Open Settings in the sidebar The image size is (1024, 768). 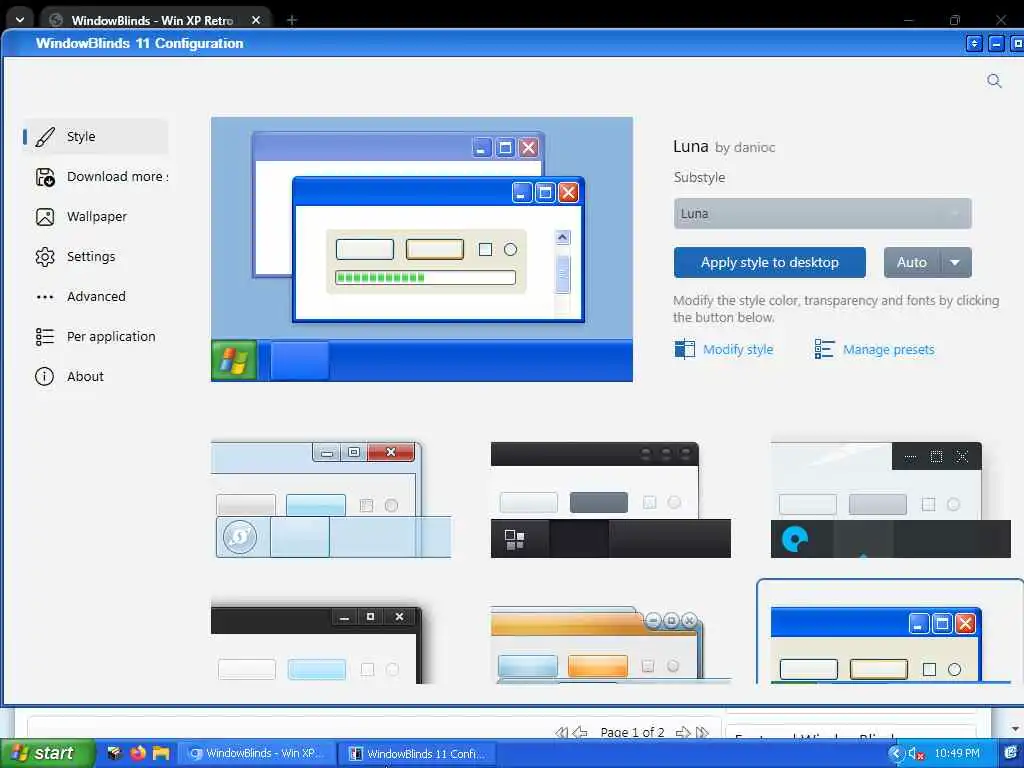(x=95, y=257)
